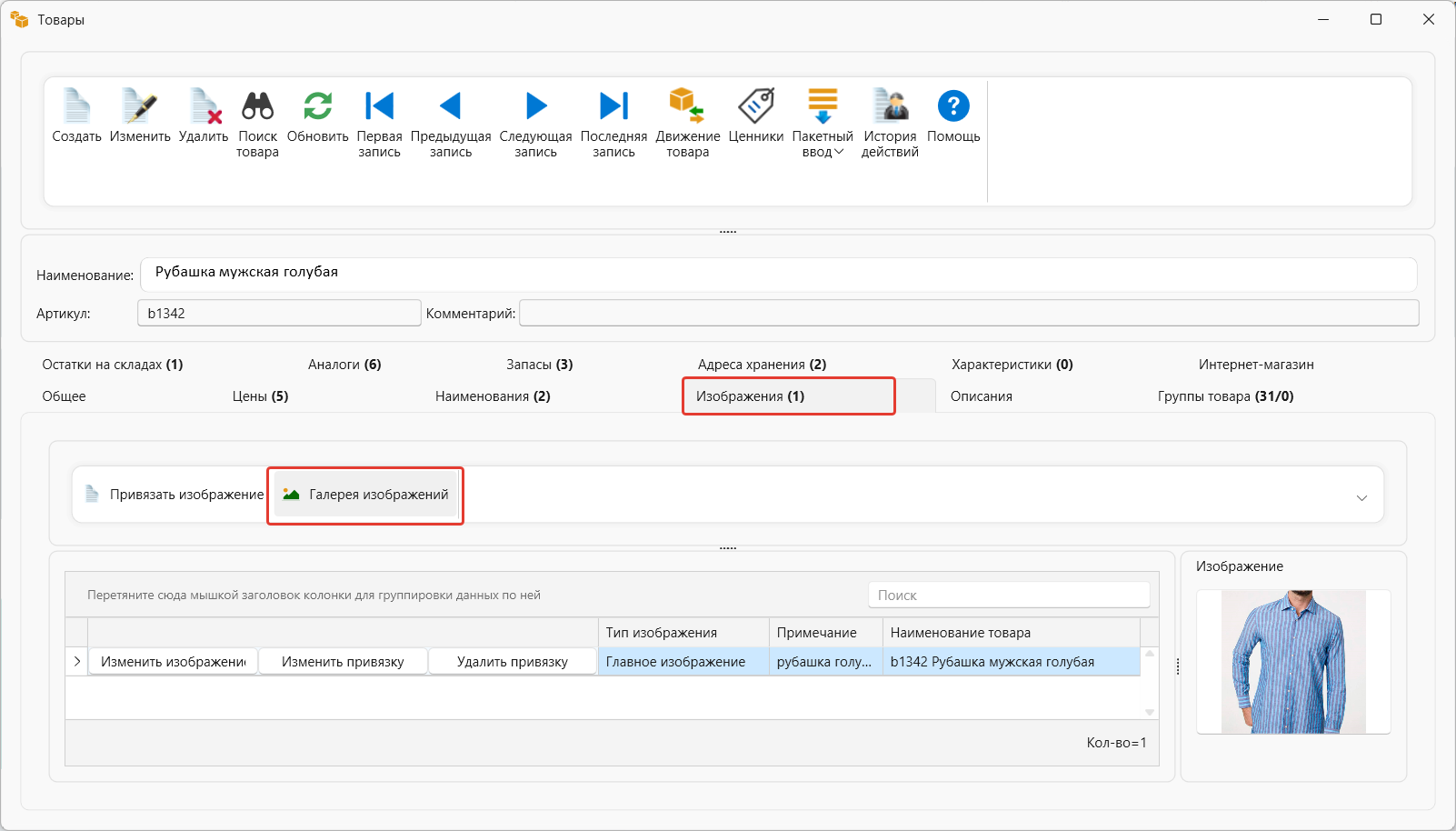Click the Удалить icon in the toolbar
This screenshot has height=831, width=1456.
[x=204, y=106]
